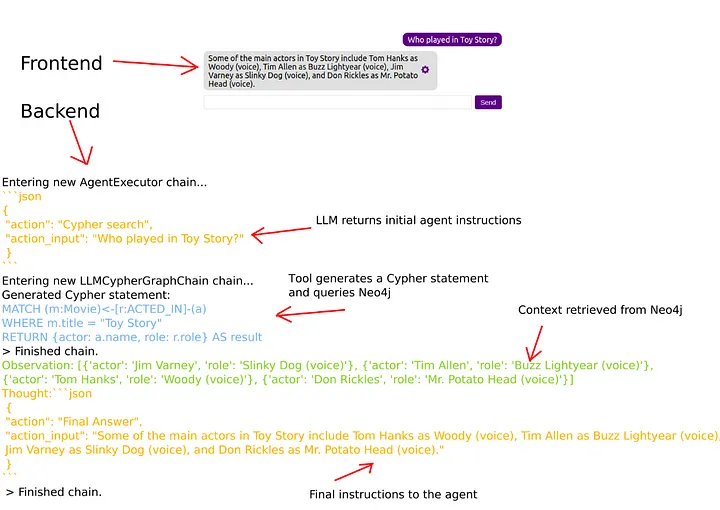The width and height of the screenshot is (720, 510).
Task: Click the gear icon in the bot response
Action: tap(425, 70)
